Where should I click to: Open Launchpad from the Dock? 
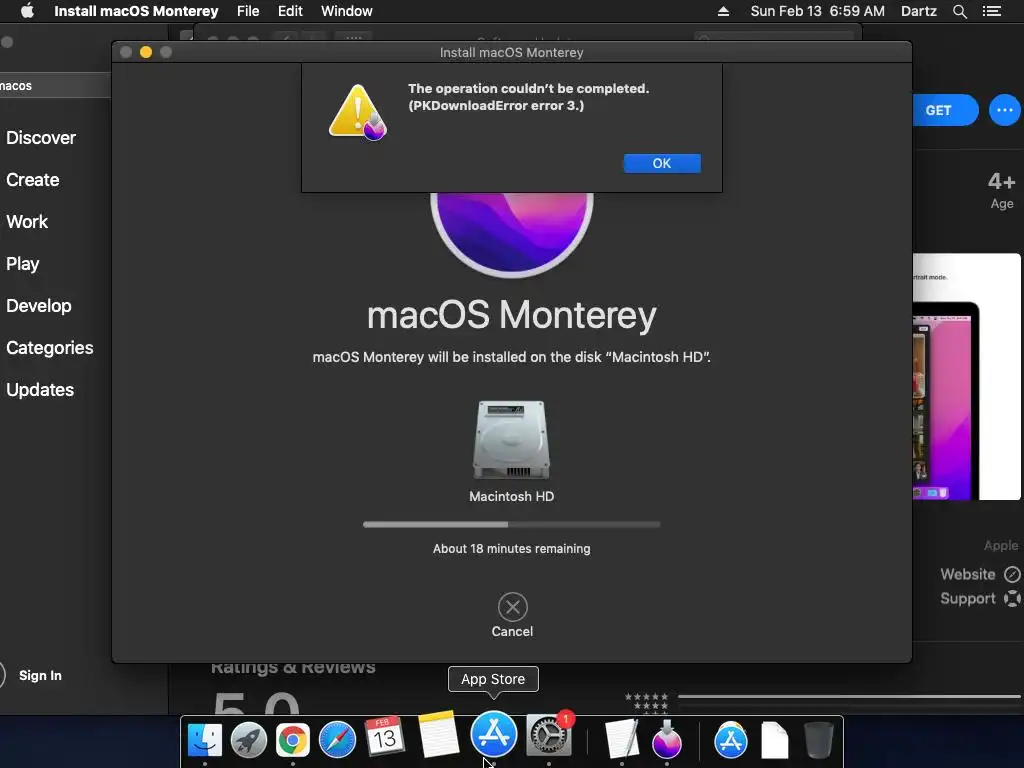pyautogui.click(x=249, y=740)
